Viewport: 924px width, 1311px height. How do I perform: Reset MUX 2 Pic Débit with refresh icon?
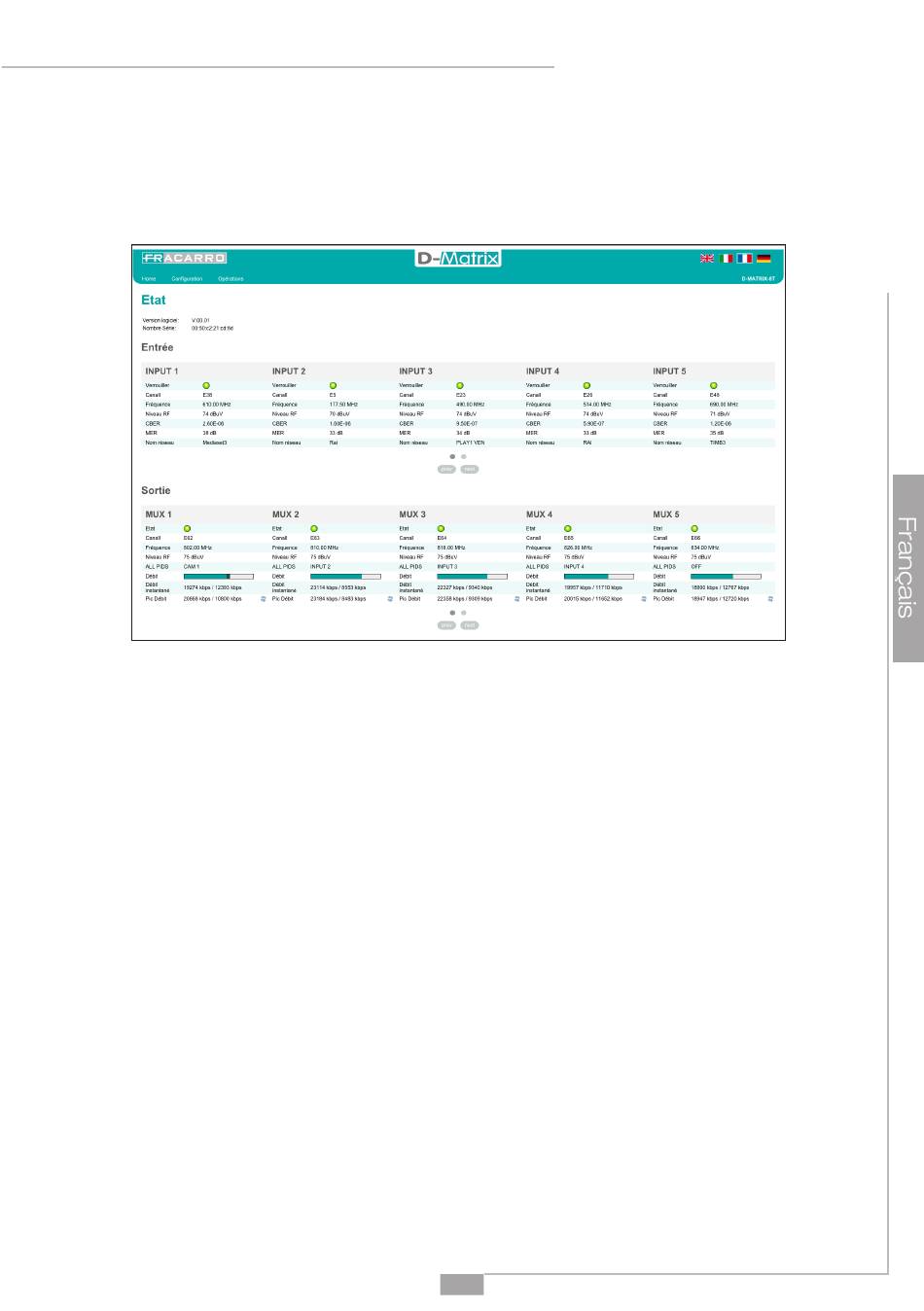click(x=390, y=599)
